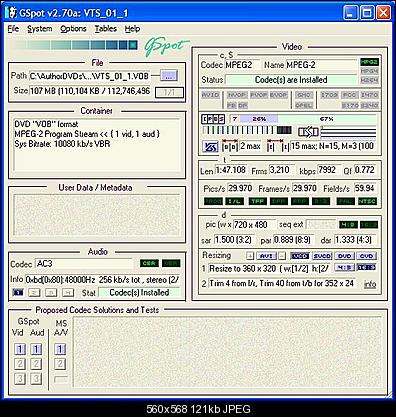Screen dimensions: 396x417
Task: Click the browse file button beside Path
Action: [169, 76]
